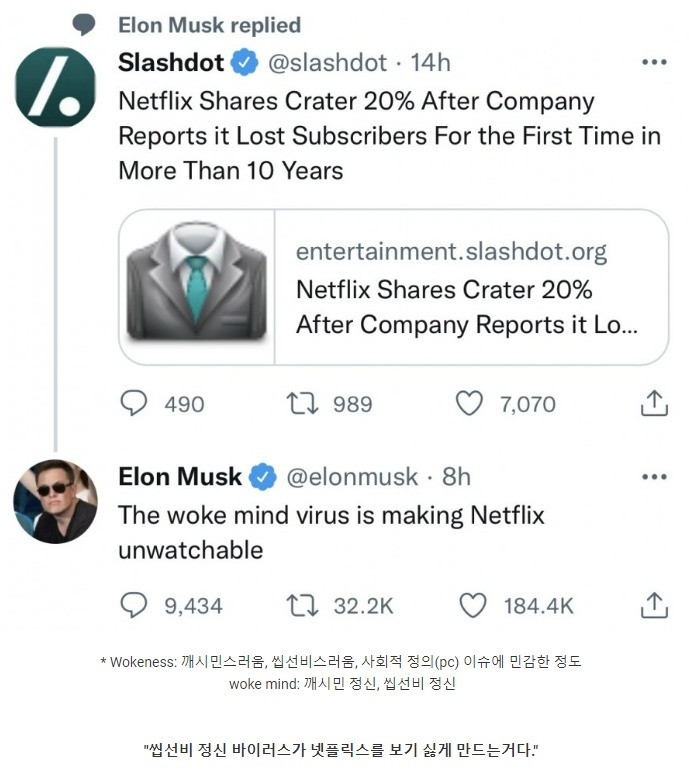
Task: Open the entertainment.slashdot.org link card
Action: tap(470, 288)
